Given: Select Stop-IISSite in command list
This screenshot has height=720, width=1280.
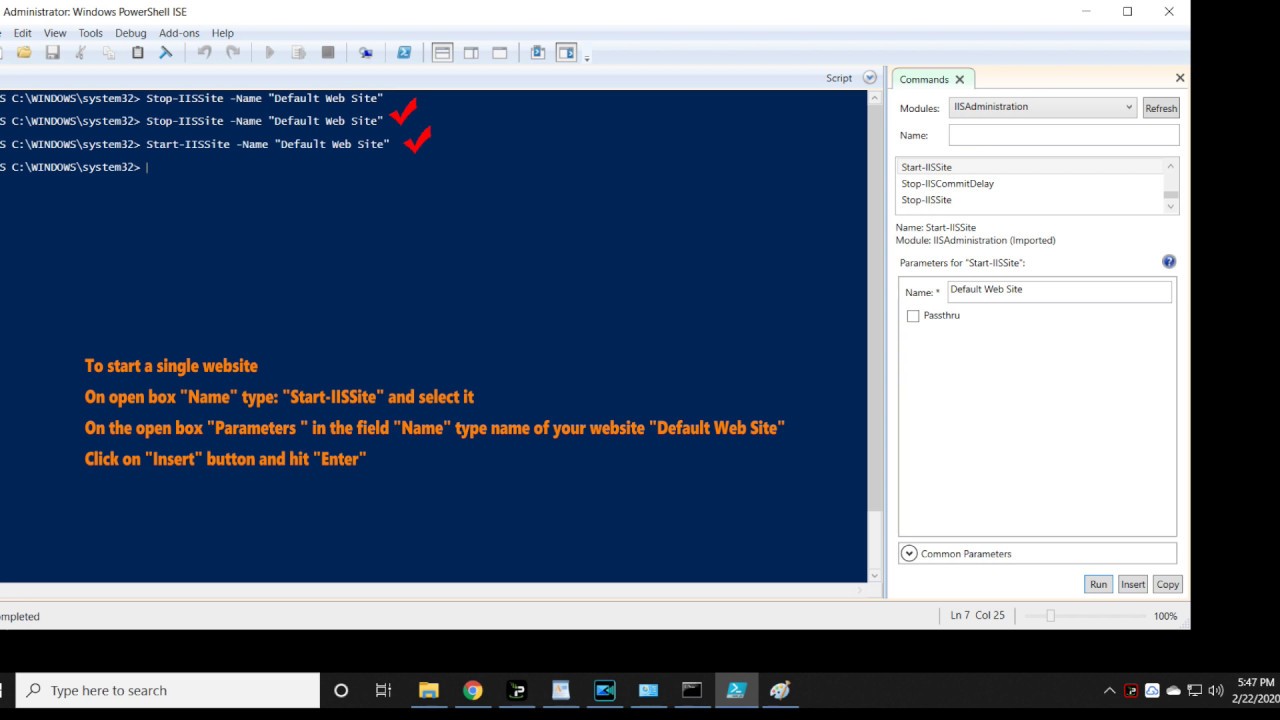Looking at the screenshot, I should coord(1029,200).
